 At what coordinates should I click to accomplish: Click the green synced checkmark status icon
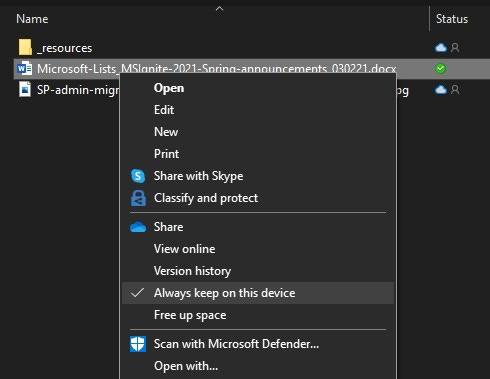tap(441, 69)
